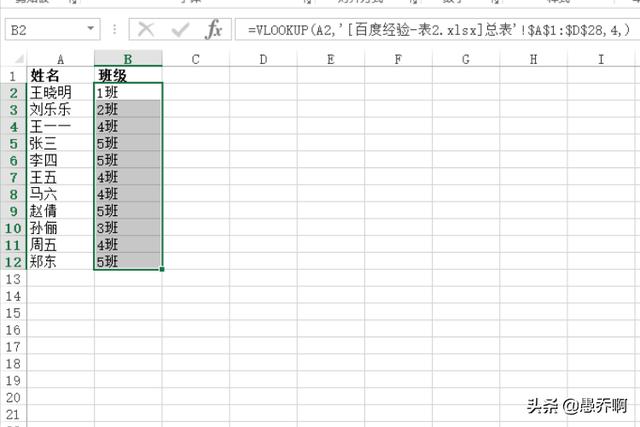
Task: Click cell with 3班 next to 孙俪
Action: tap(127, 228)
